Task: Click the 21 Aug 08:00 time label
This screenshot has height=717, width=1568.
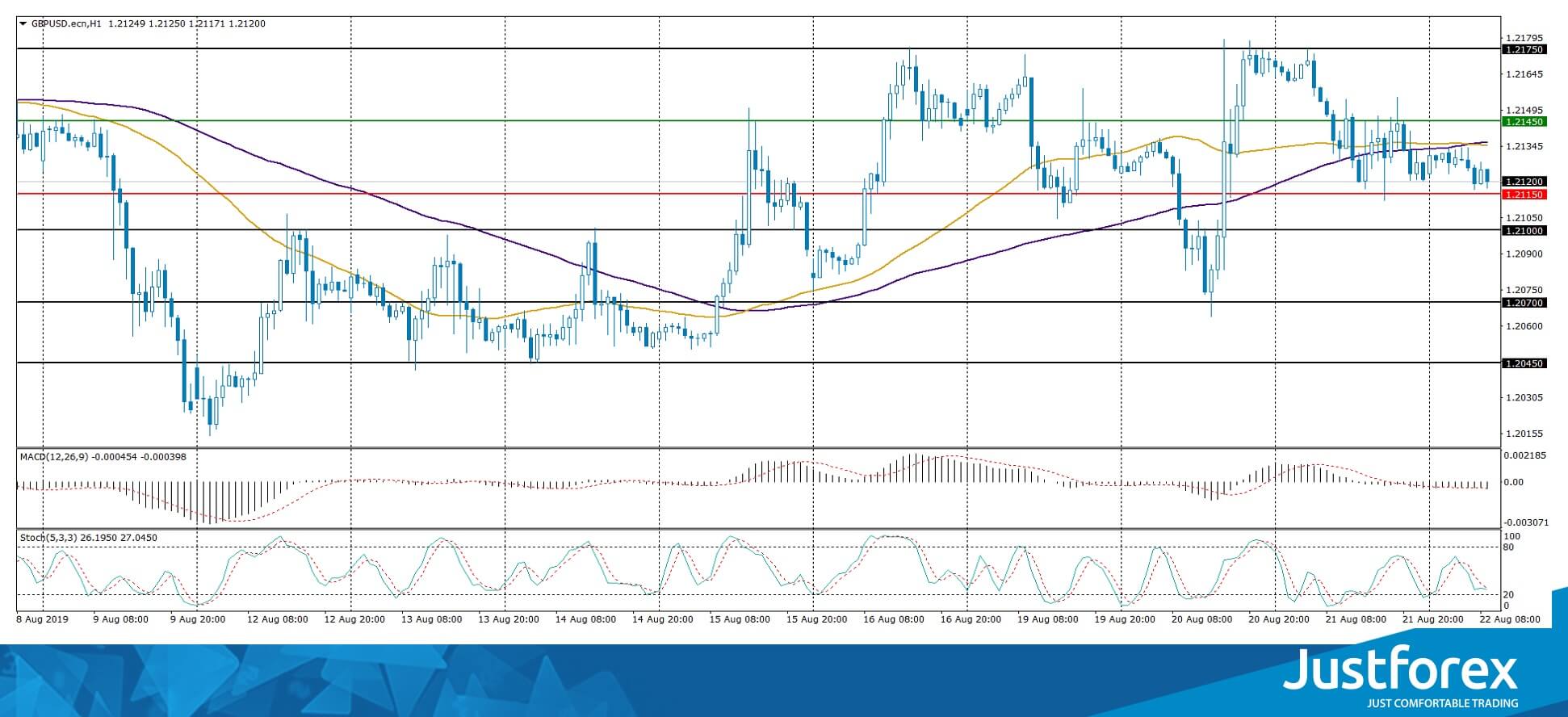Action: (x=1356, y=620)
